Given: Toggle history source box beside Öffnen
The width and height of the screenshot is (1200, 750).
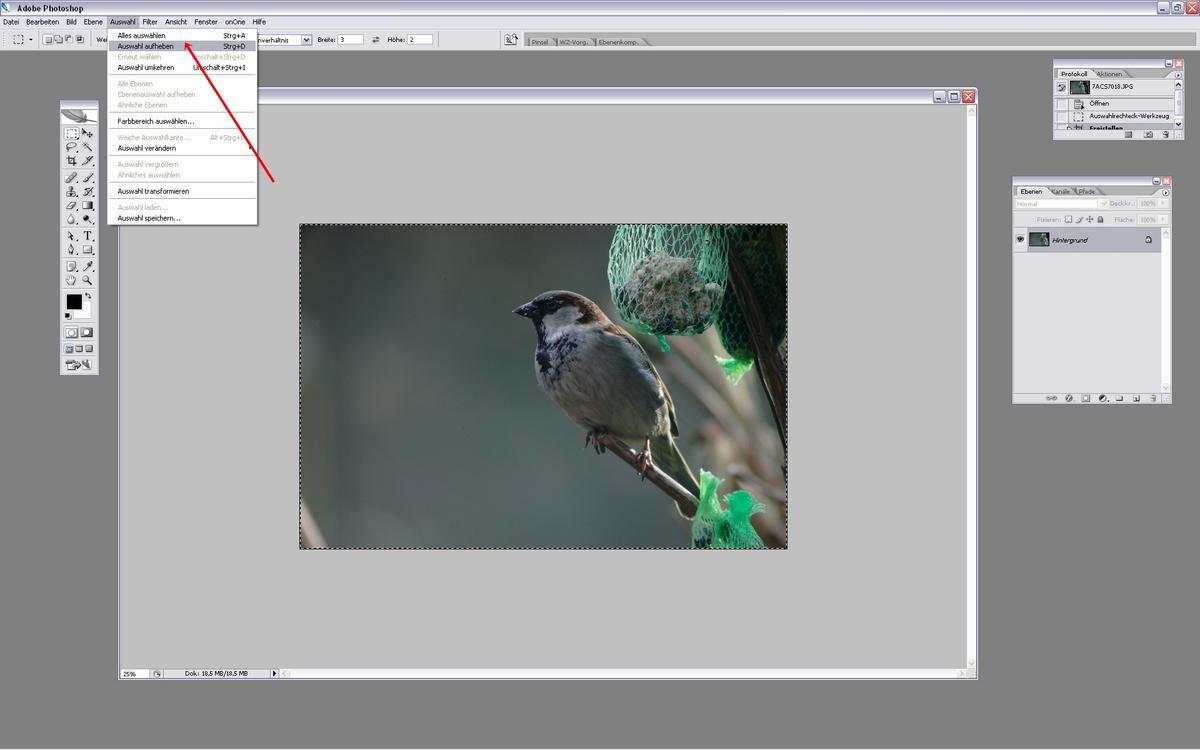Looking at the screenshot, I should (1062, 104).
